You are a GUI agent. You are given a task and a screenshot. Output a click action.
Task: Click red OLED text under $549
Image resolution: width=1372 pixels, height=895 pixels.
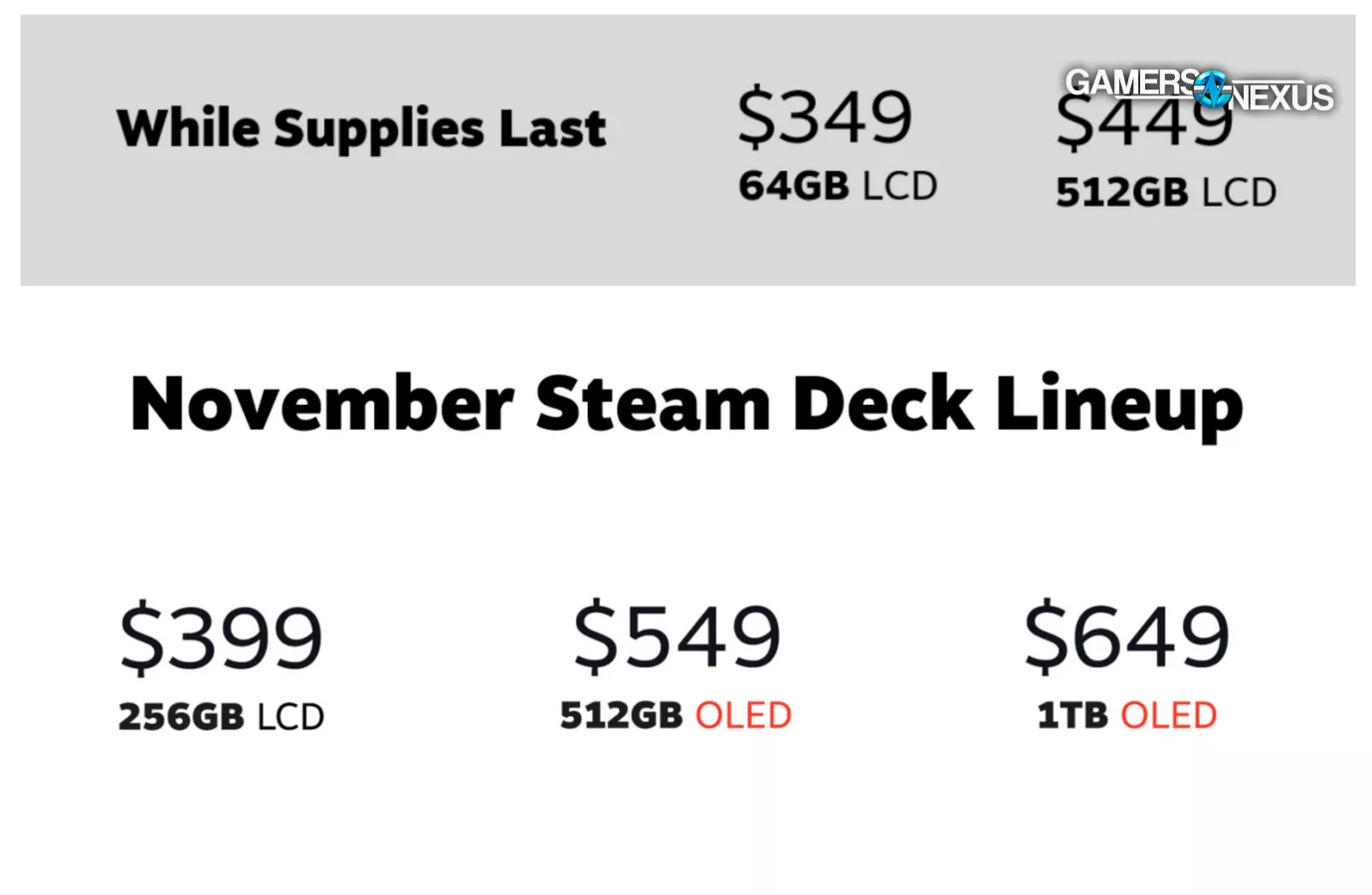point(743,715)
